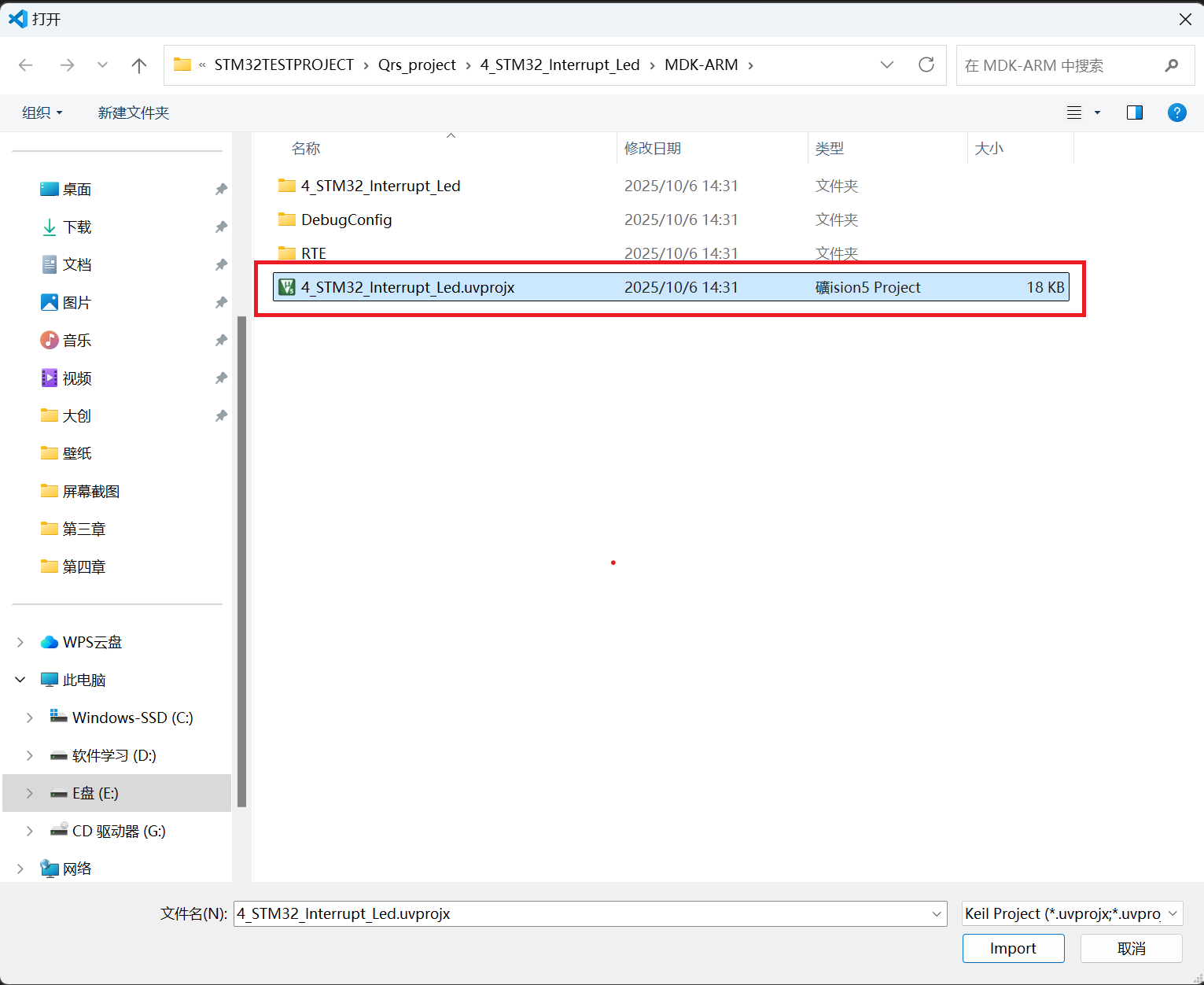
Task: Expand the WPS云盘 tree node
Action: pyautogui.click(x=20, y=642)
